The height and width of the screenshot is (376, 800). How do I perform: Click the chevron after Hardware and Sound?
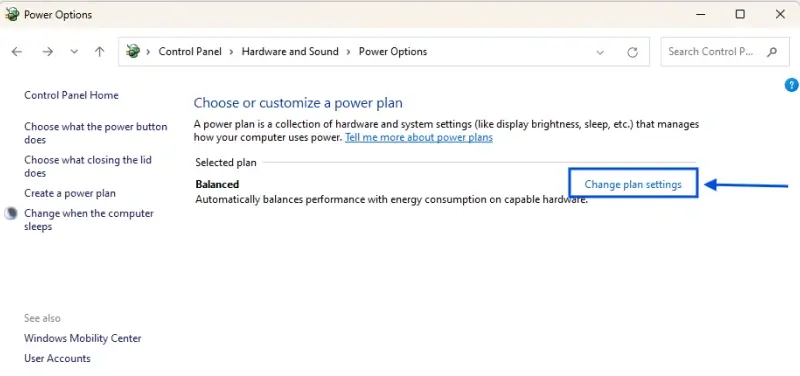348,52
